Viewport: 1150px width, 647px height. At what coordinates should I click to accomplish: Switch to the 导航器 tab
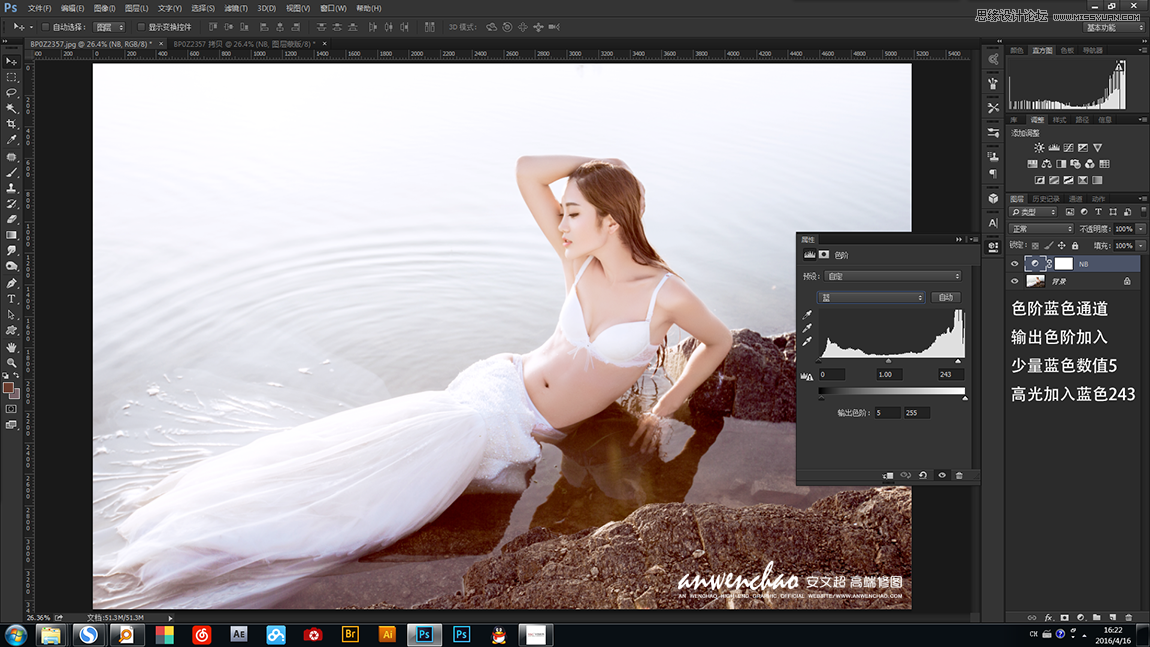(x=1092, y=51)
